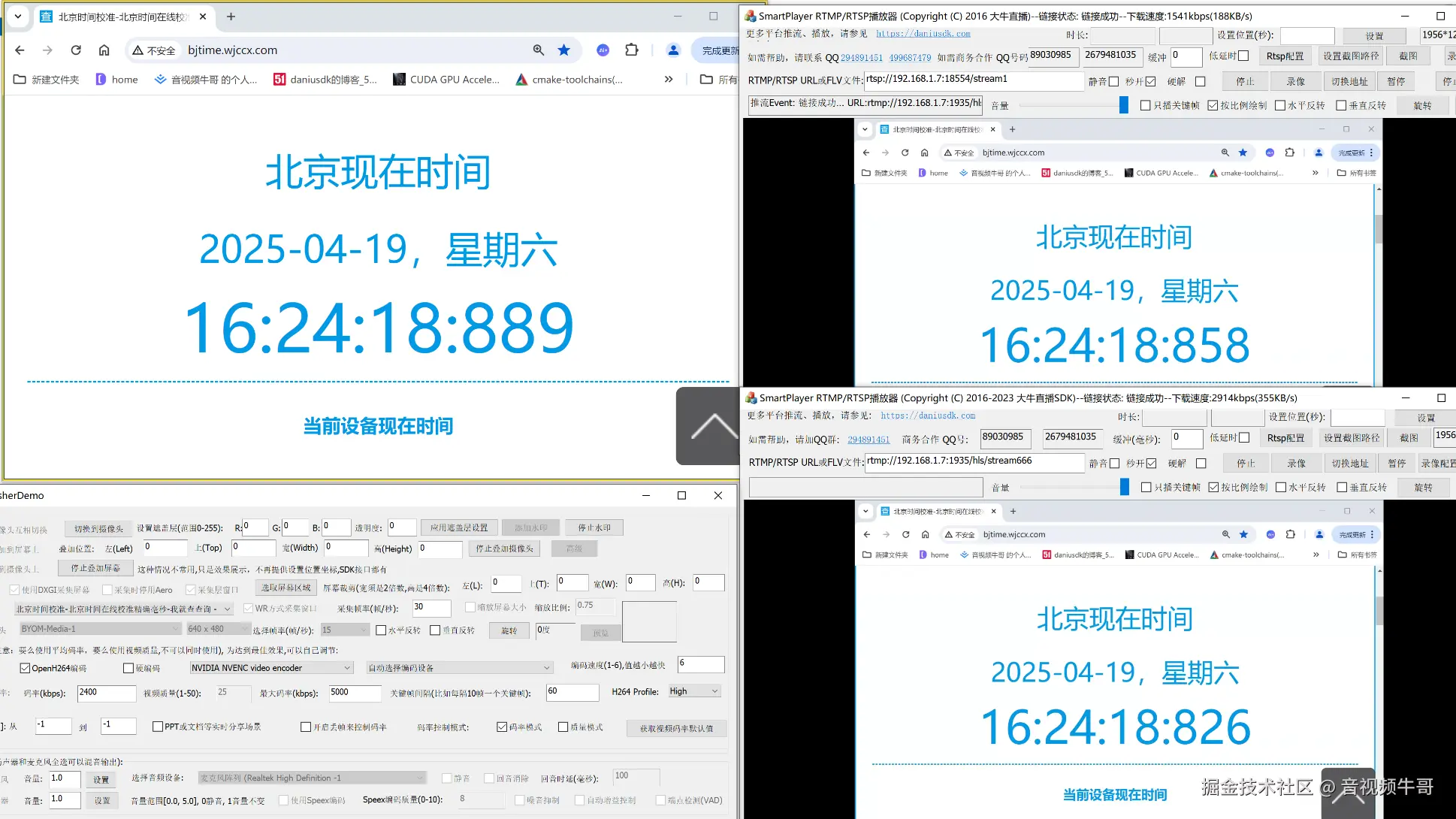Enable 水平反转 in top SmartPlayer window
The image size is (1456, 819).
1280,105
